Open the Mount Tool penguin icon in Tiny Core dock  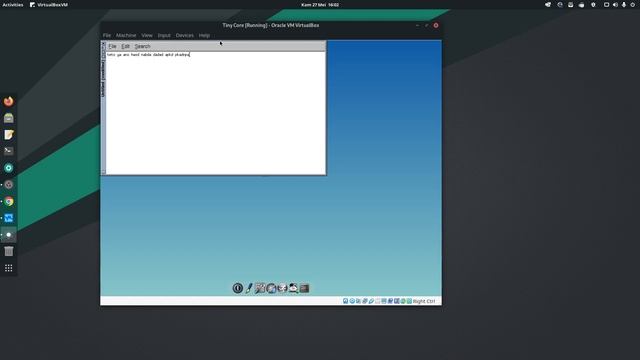293,288
